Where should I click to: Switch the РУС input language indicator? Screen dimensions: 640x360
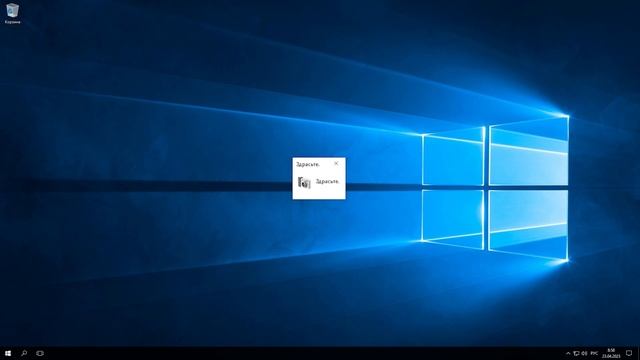594,353
